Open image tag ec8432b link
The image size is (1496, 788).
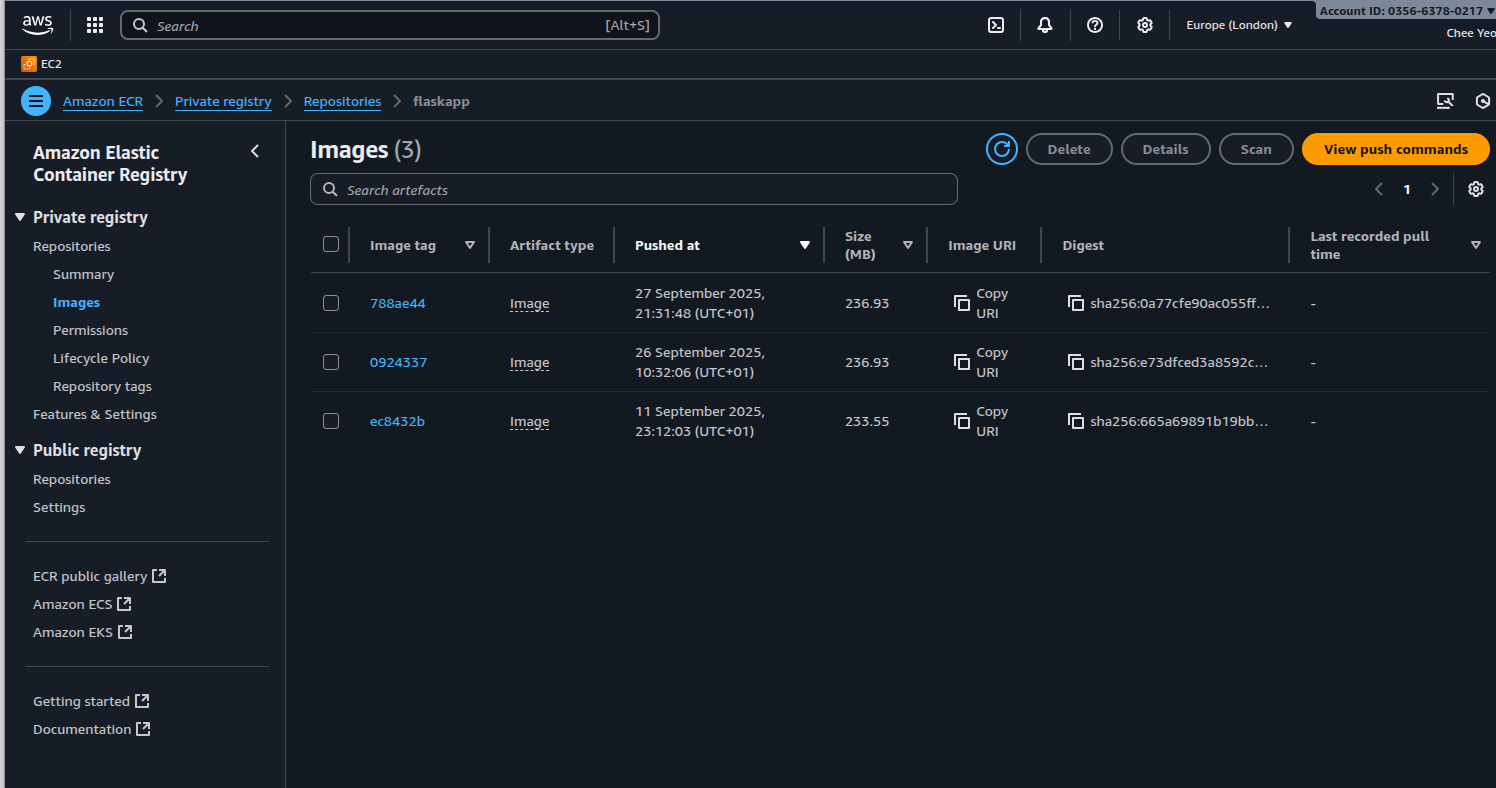[397, 421]
